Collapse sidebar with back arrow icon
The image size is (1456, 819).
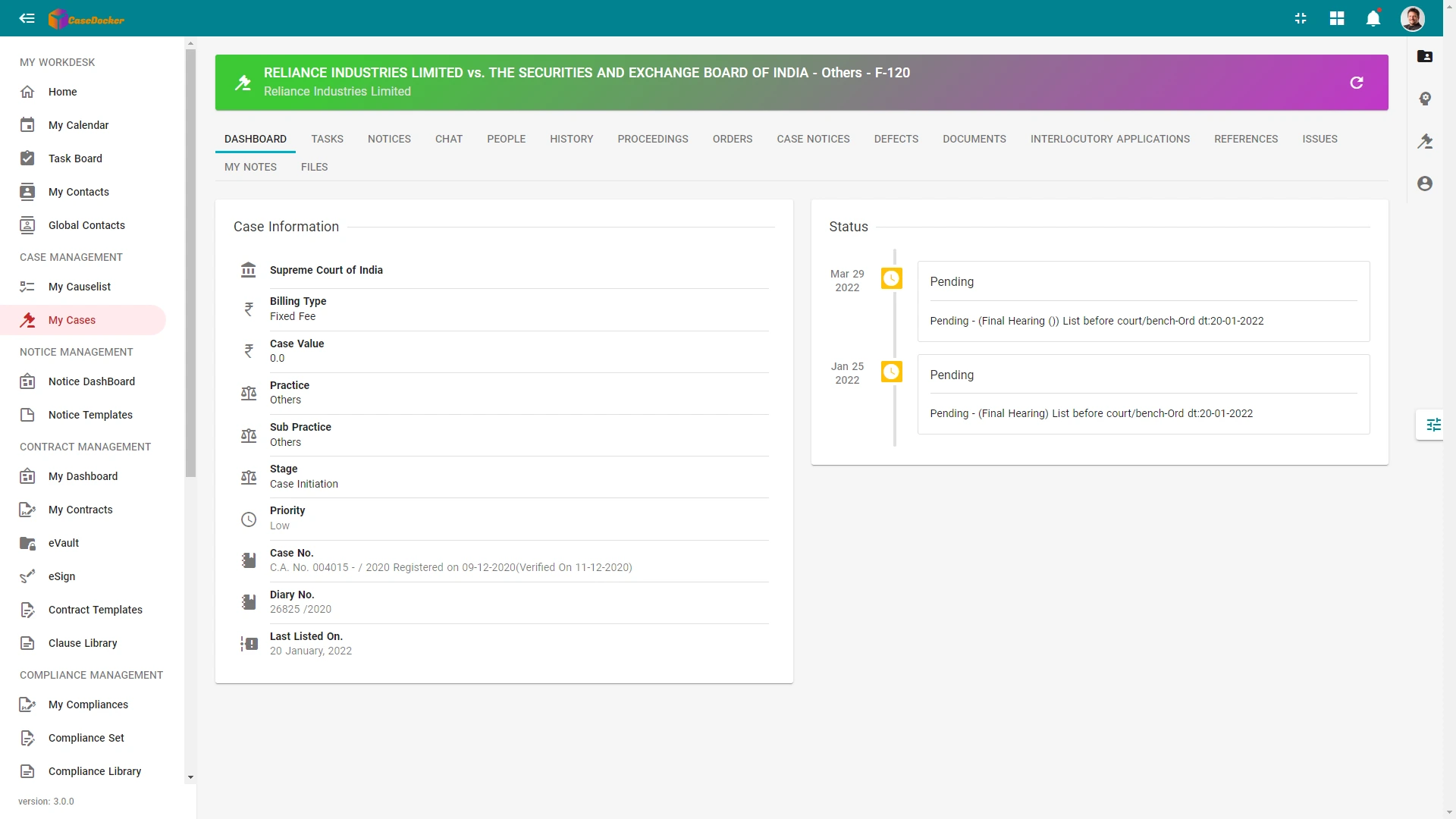[x=27, y=18]
